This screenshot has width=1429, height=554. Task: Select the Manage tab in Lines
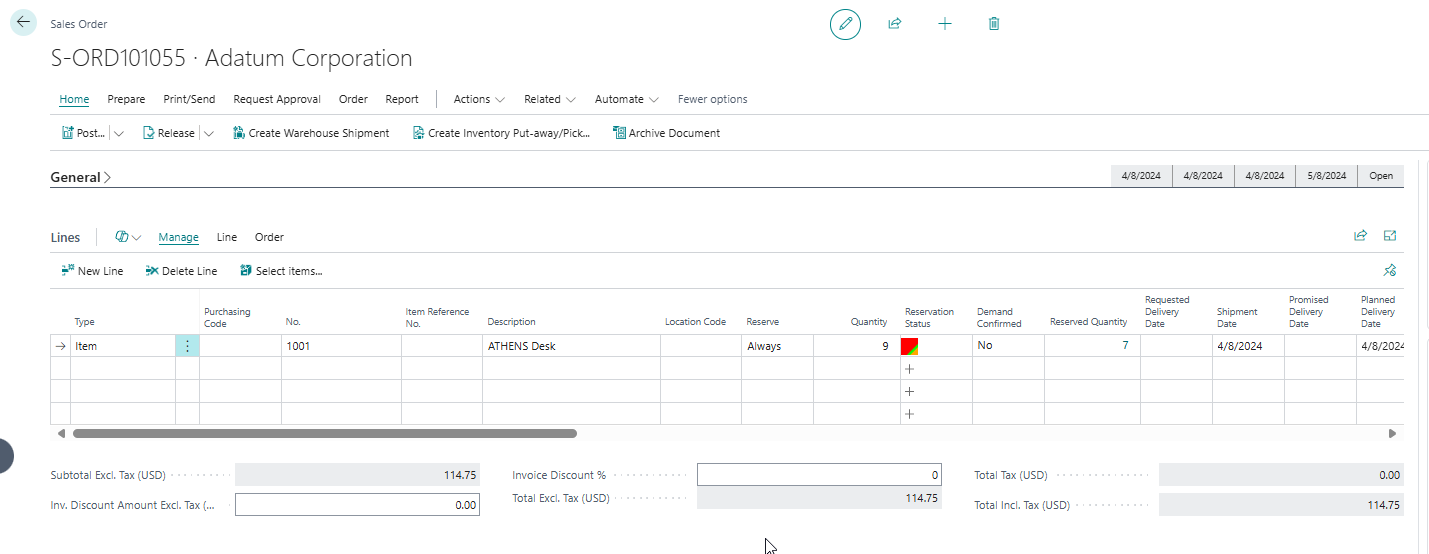coord(178,237)
